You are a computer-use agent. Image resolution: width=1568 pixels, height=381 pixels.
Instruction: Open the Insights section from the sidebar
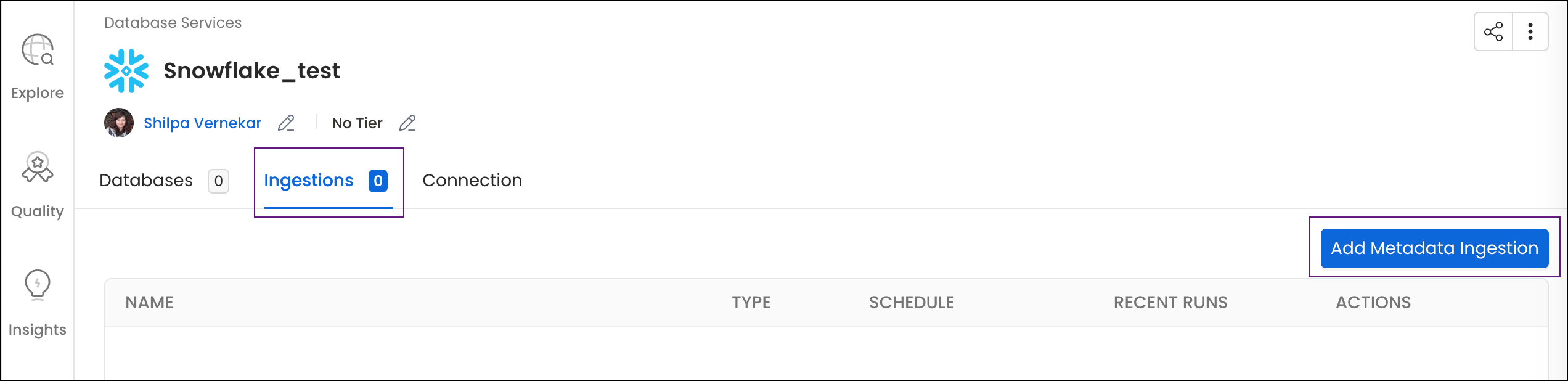pos(37,285)
